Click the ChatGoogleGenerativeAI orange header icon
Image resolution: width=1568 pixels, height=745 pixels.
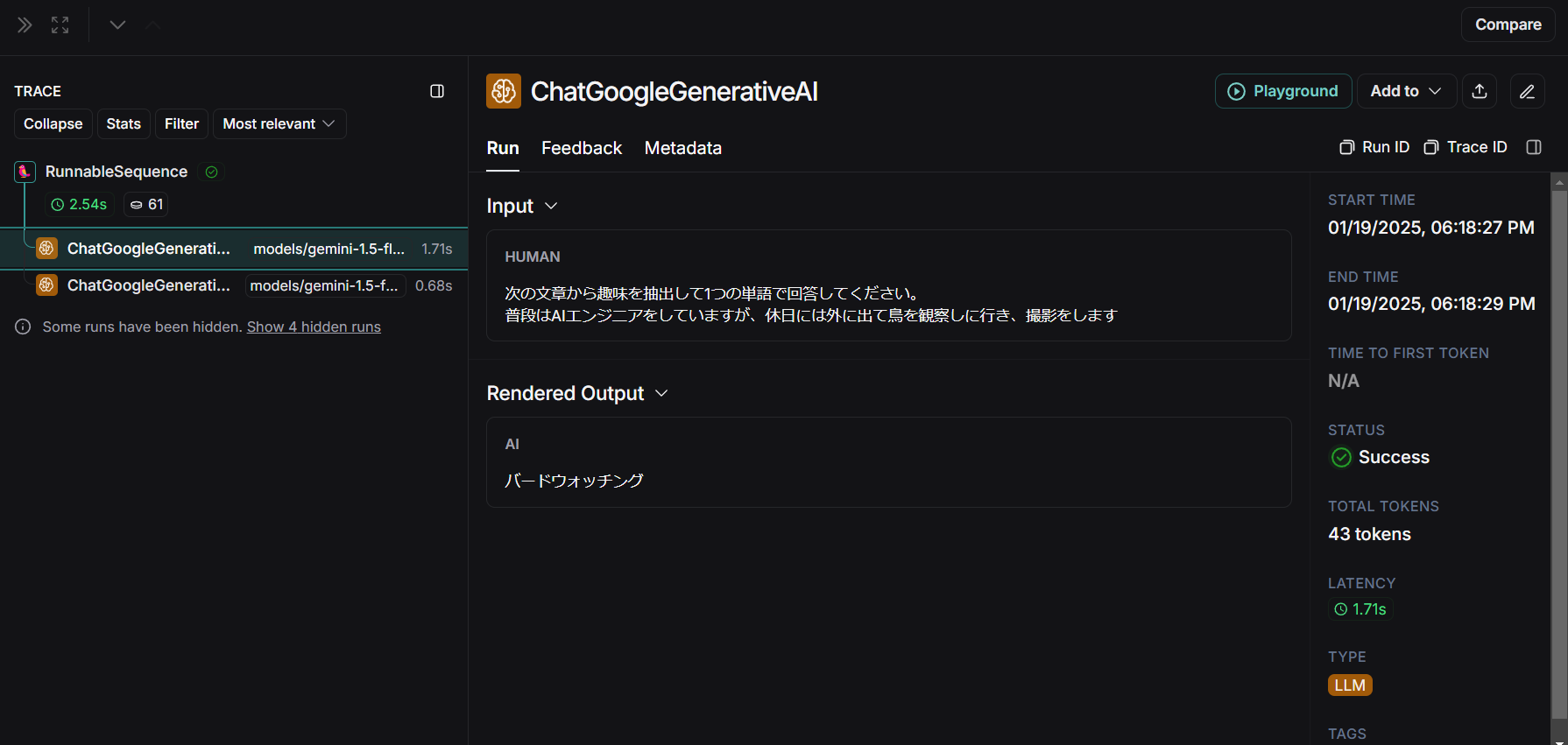504,91
